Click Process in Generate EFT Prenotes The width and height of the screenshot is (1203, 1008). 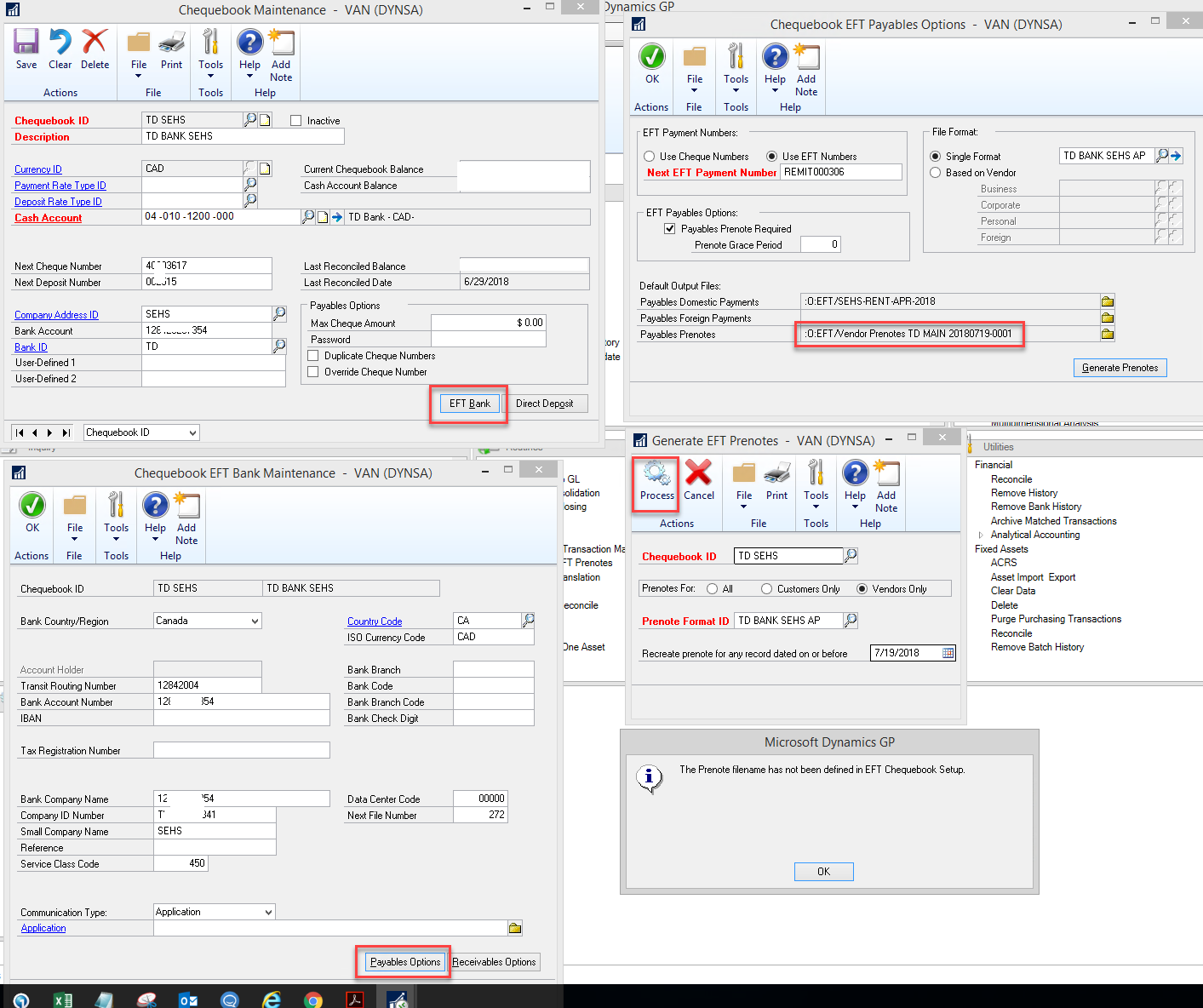coord(655,482)
